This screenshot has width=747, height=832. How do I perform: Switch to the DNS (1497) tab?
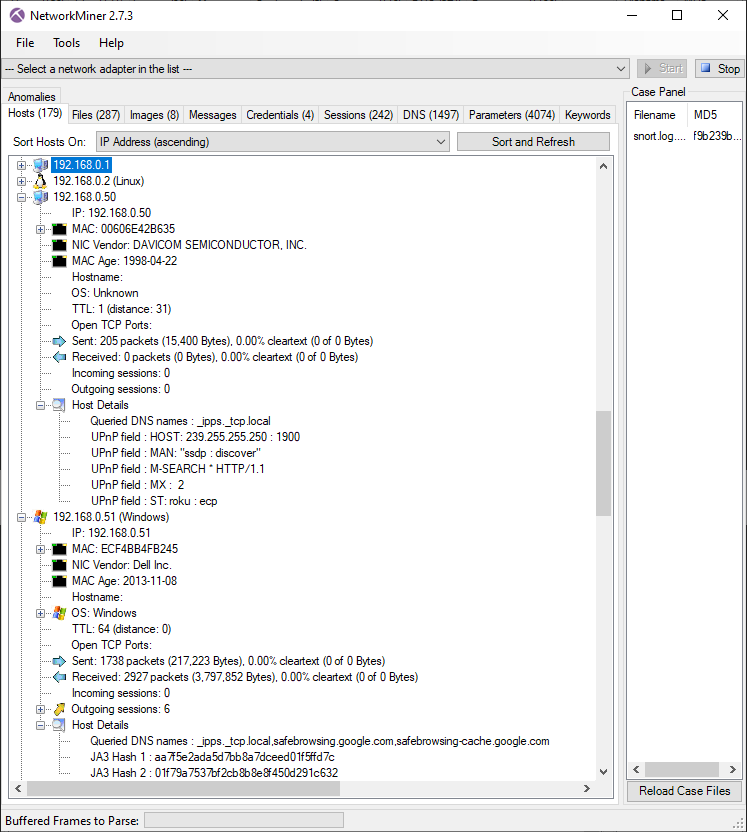(430, 115)
